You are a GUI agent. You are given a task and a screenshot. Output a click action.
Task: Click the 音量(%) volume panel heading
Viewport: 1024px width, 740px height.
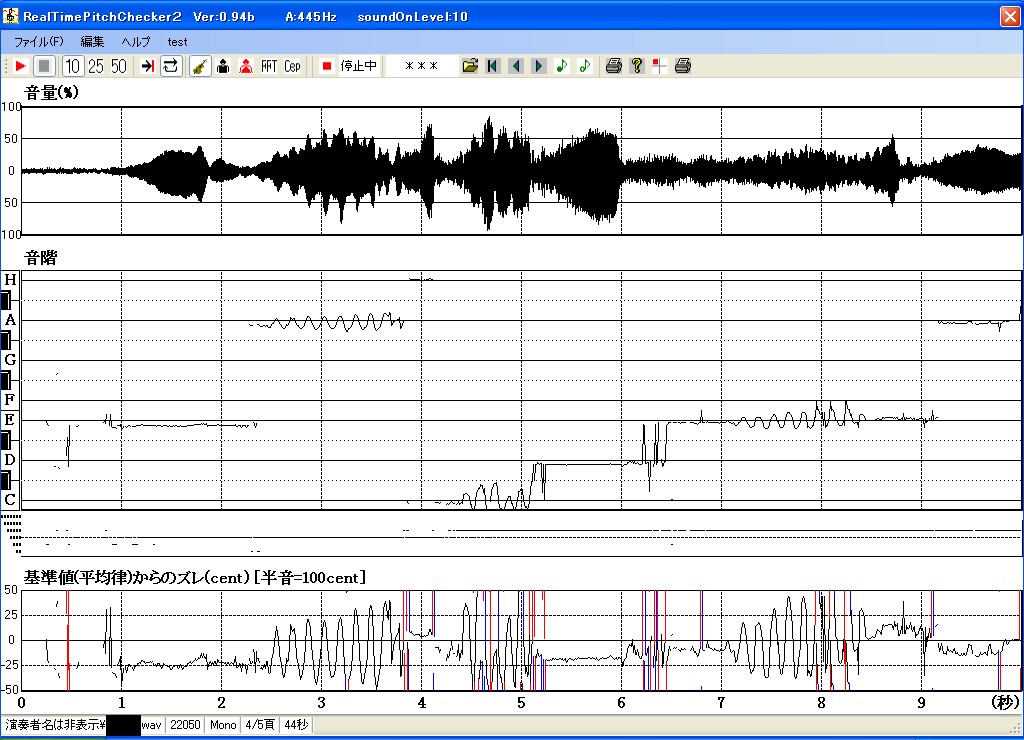tap(52, 93)
